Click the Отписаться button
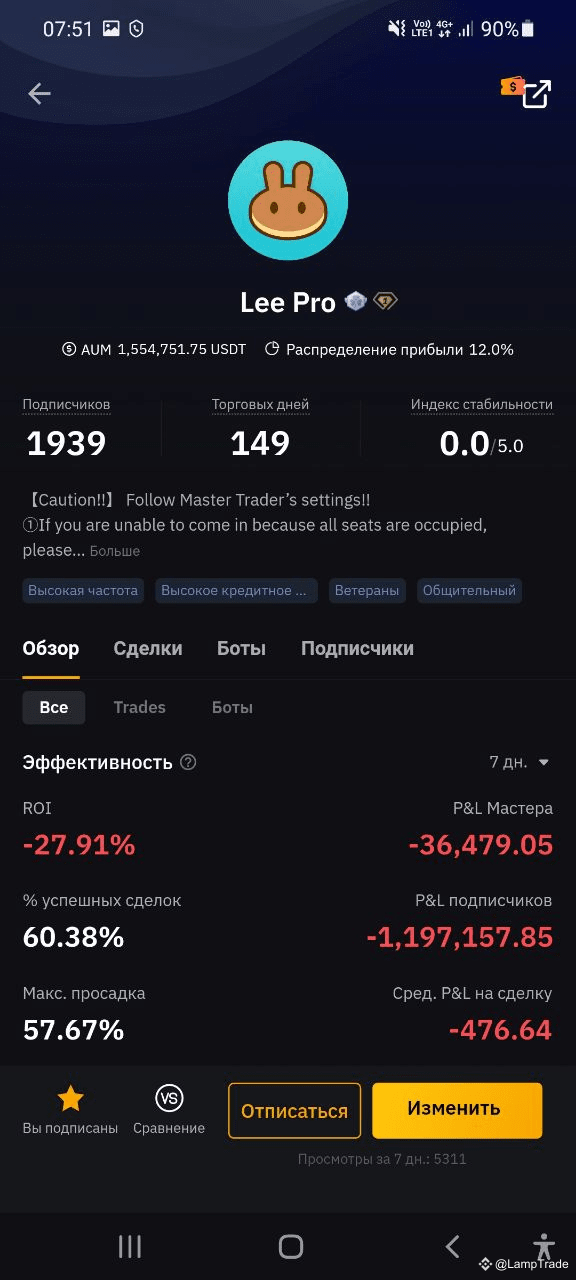The height and width of the screenshot is (1280, 576). click(x=294, y=1111)
